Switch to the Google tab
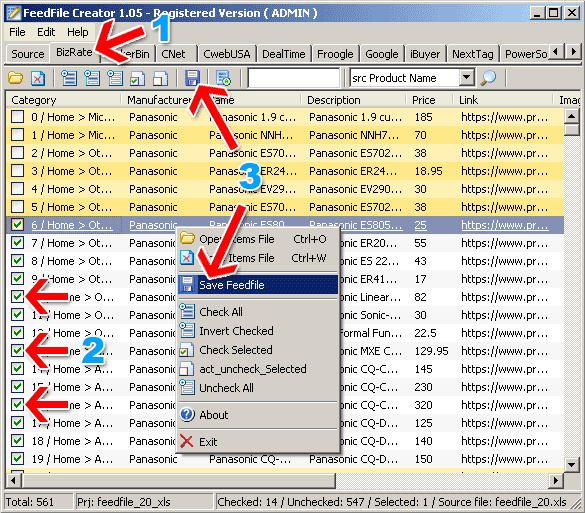 click(x=382, y=54)
